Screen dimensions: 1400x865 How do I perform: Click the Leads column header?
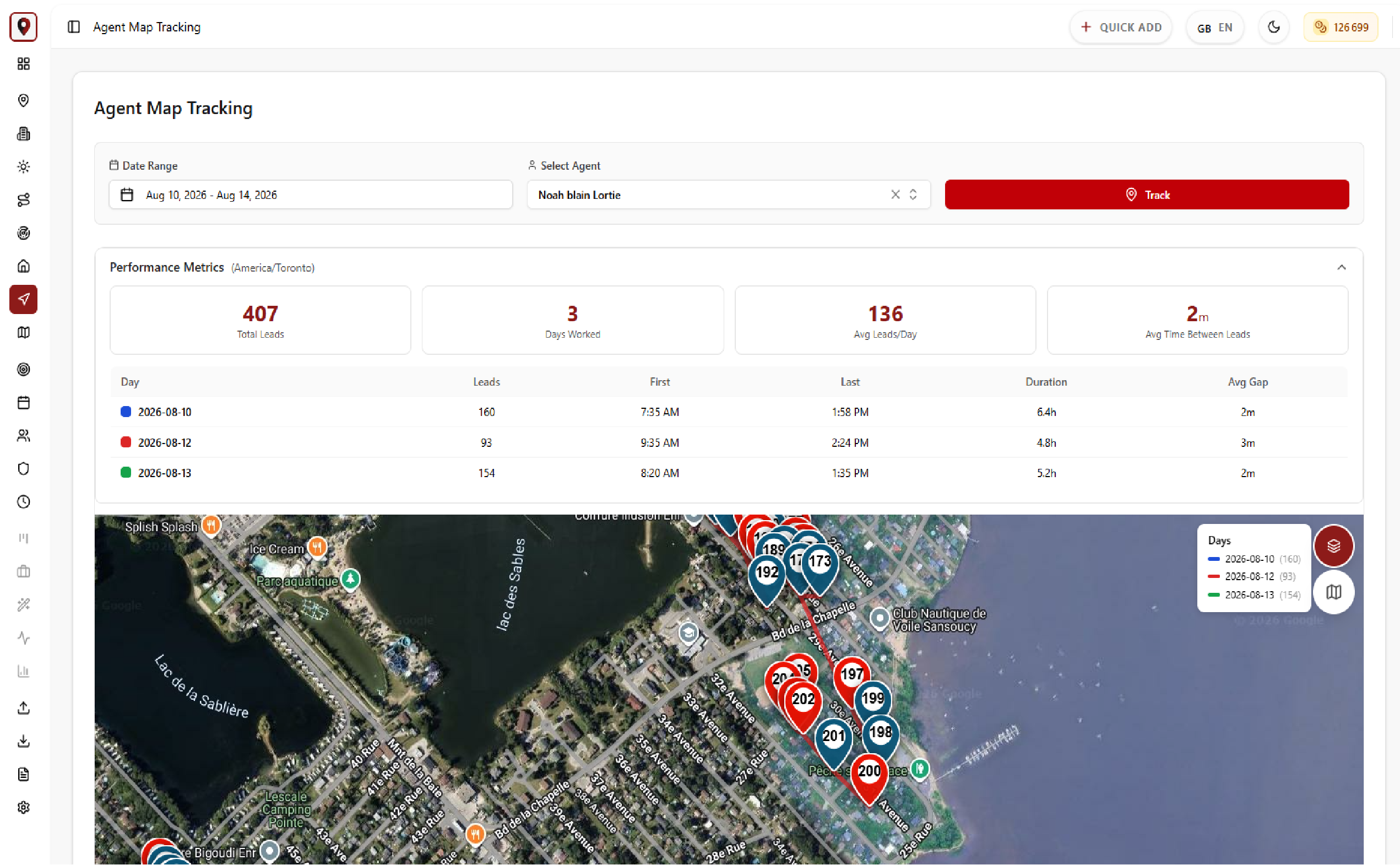486,382
